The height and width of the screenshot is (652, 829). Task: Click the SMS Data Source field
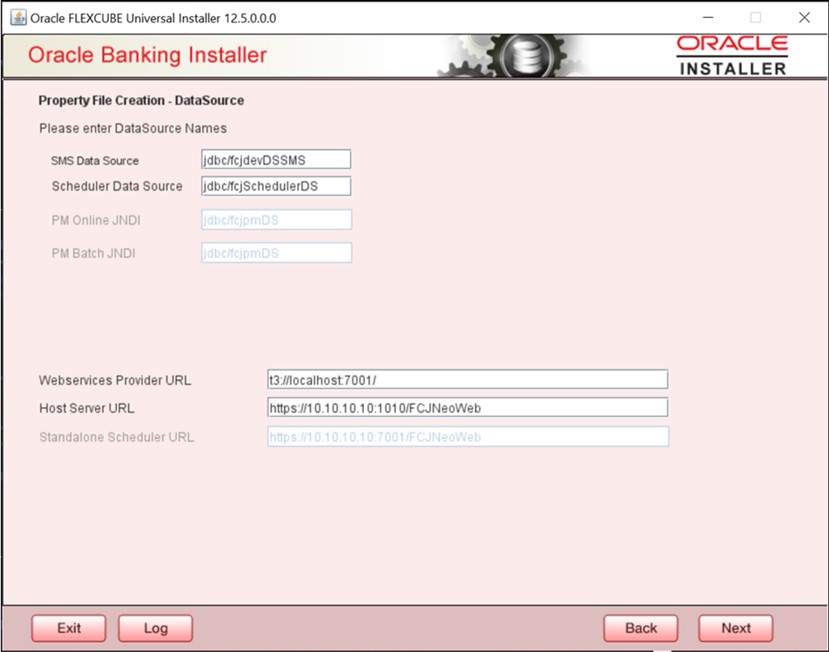pos(276,160)
